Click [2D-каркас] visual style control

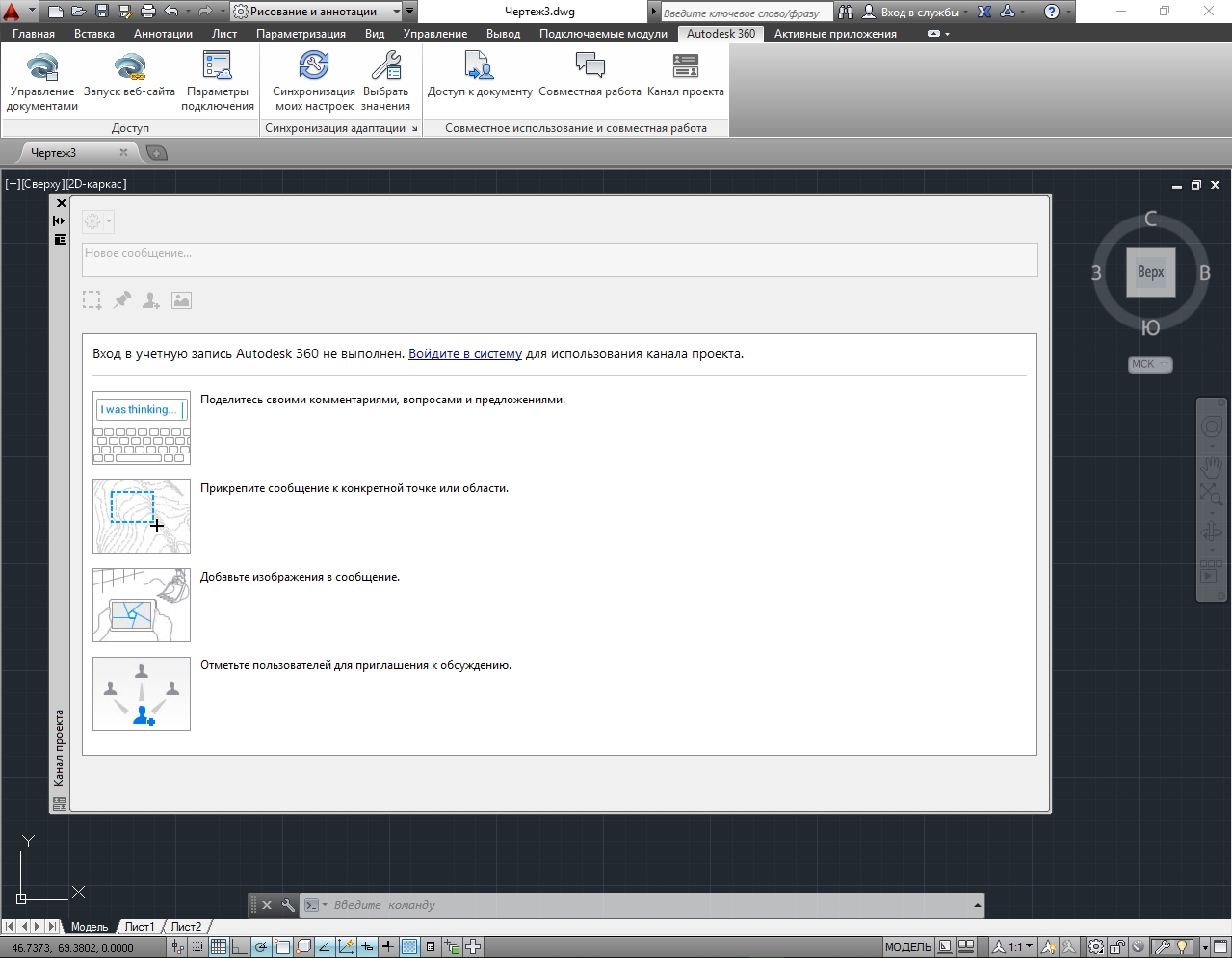click(x=96, y=184)
